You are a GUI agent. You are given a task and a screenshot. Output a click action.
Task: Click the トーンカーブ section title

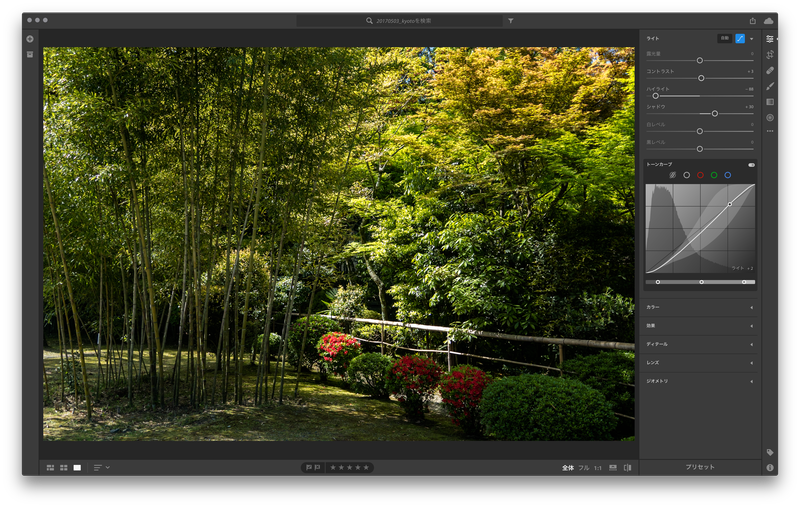(659, 164)
